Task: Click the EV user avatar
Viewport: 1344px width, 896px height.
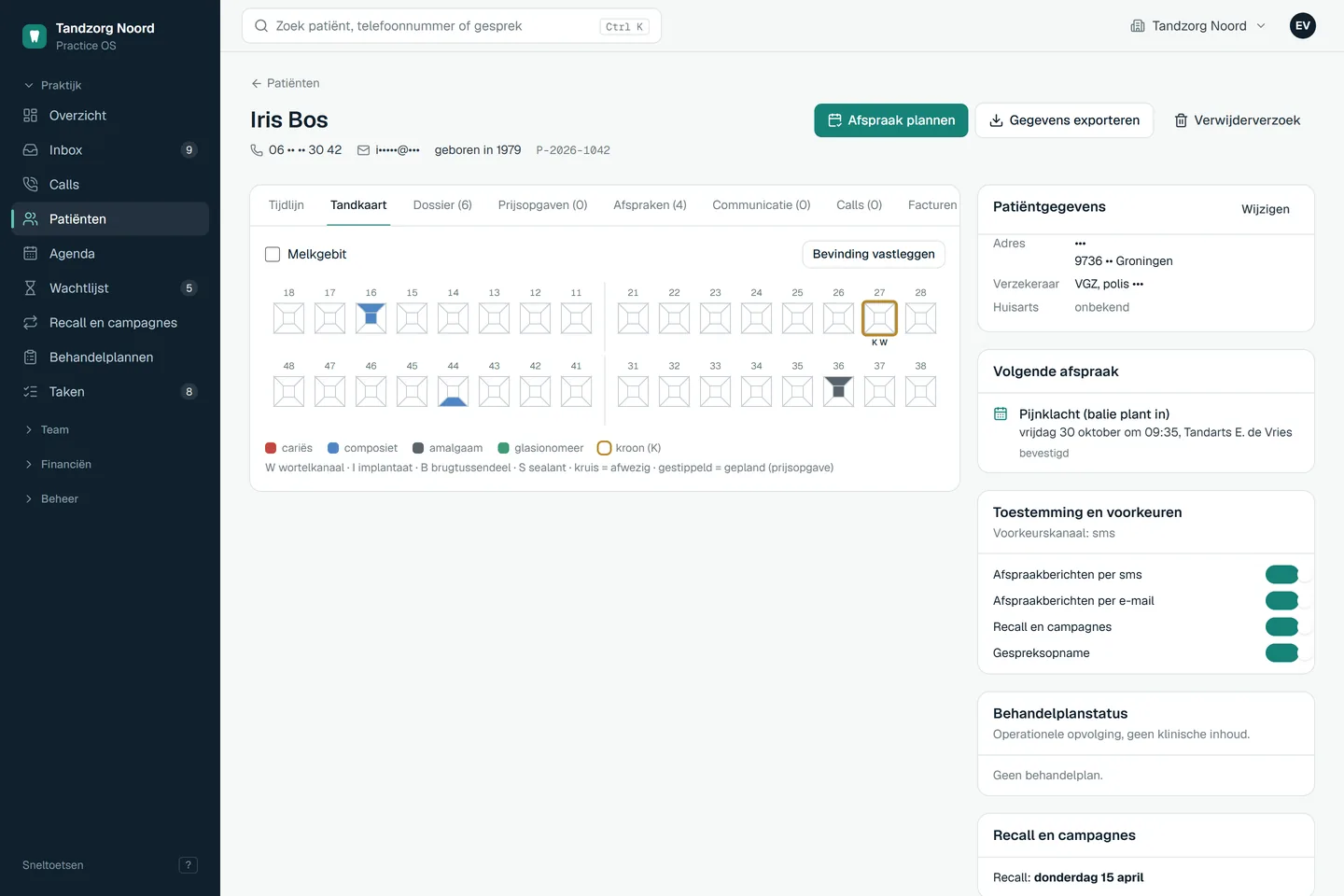Action: tap(1303, 26)
